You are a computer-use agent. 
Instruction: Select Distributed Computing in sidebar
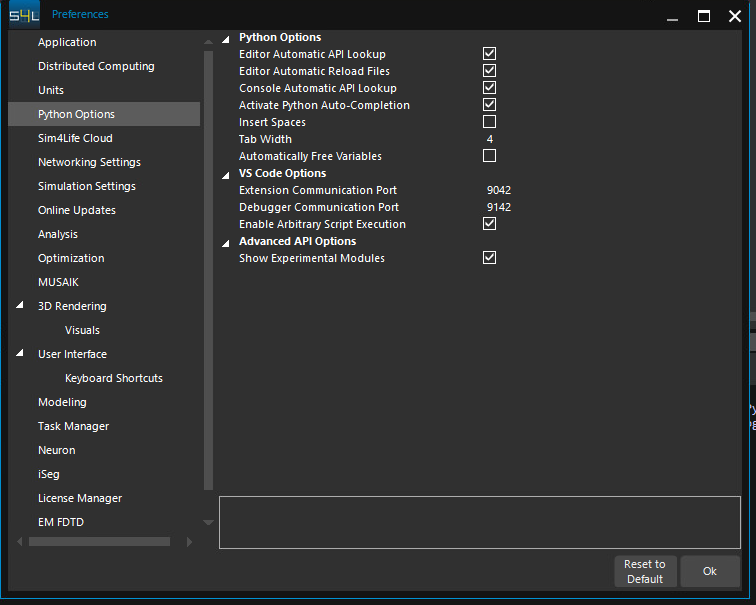(x=96, y=66)
